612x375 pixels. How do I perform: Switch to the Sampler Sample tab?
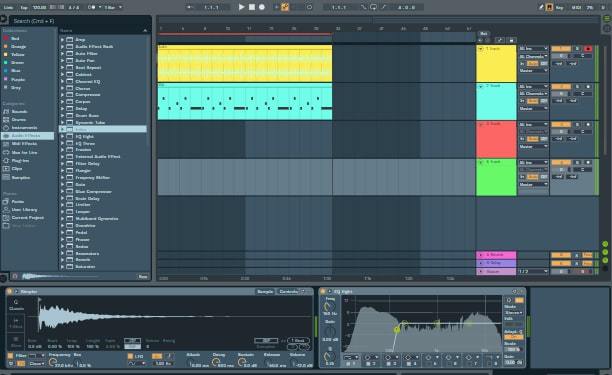point(265,291)
